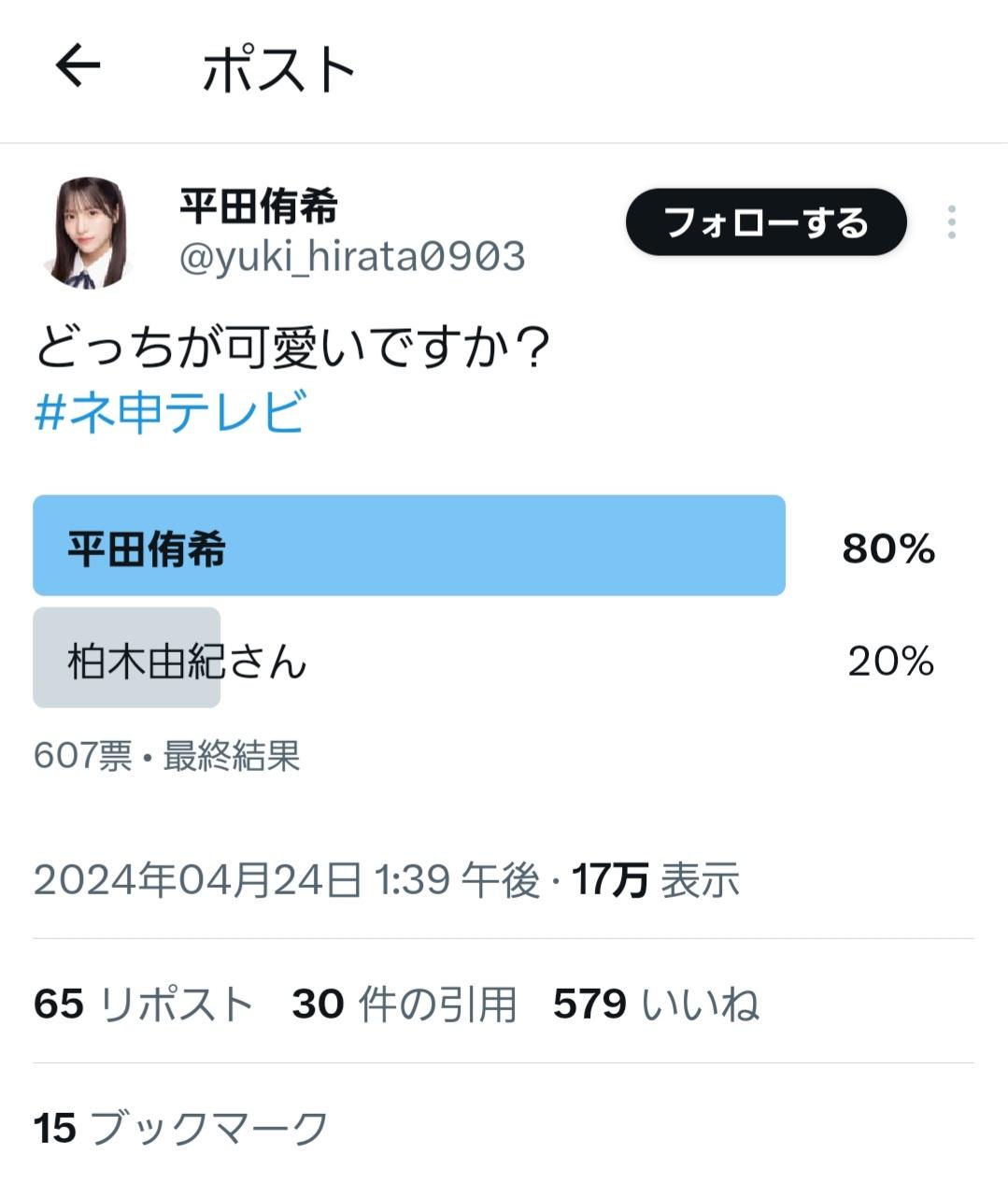Click the どっちが可愛いですか? post text

(292, 347)
